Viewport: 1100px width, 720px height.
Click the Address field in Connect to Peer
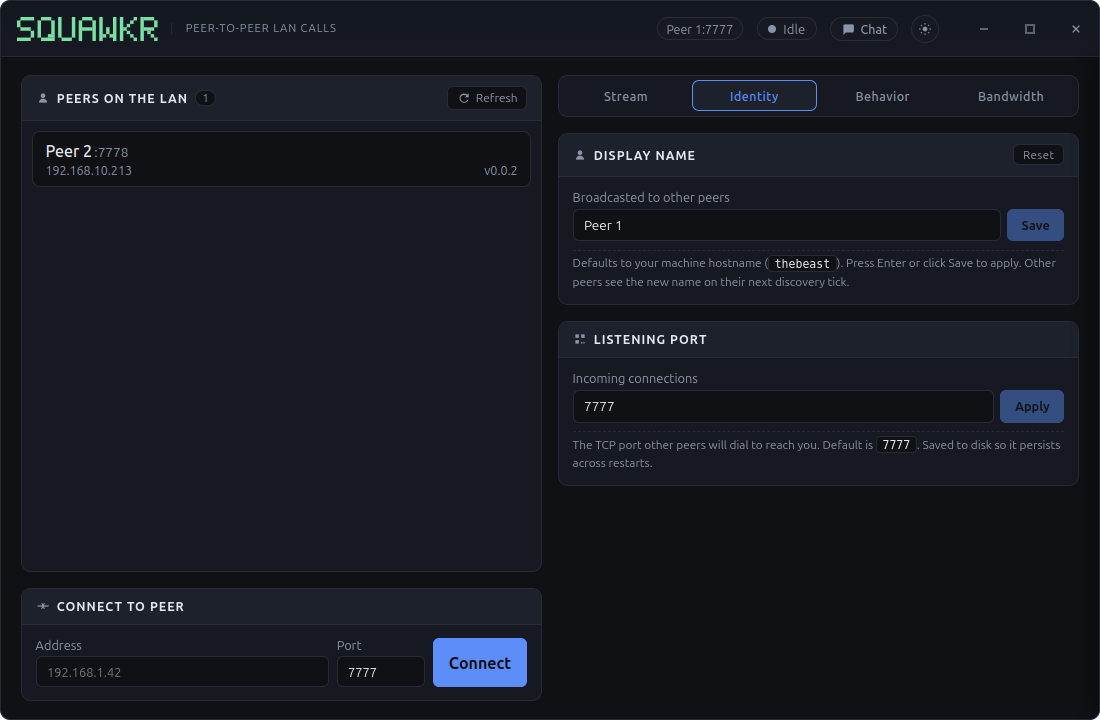click(x=182, y=672)
